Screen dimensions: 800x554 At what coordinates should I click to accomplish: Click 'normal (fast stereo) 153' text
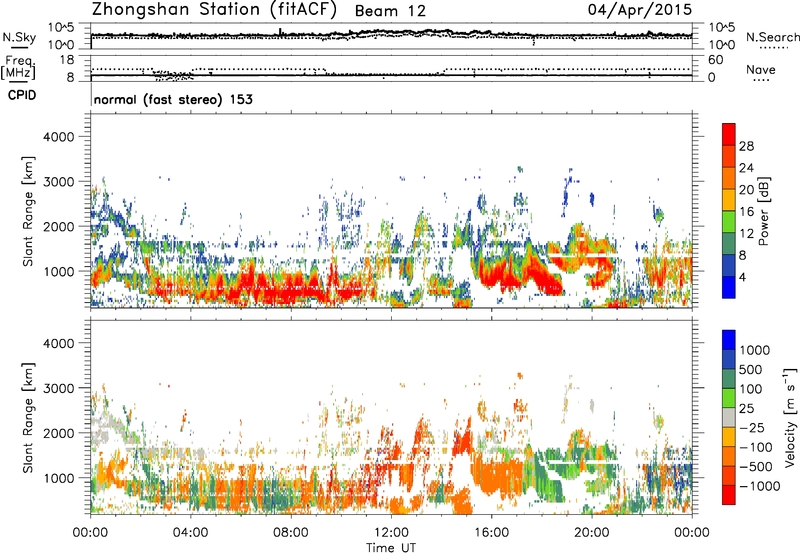pos(173,99)
